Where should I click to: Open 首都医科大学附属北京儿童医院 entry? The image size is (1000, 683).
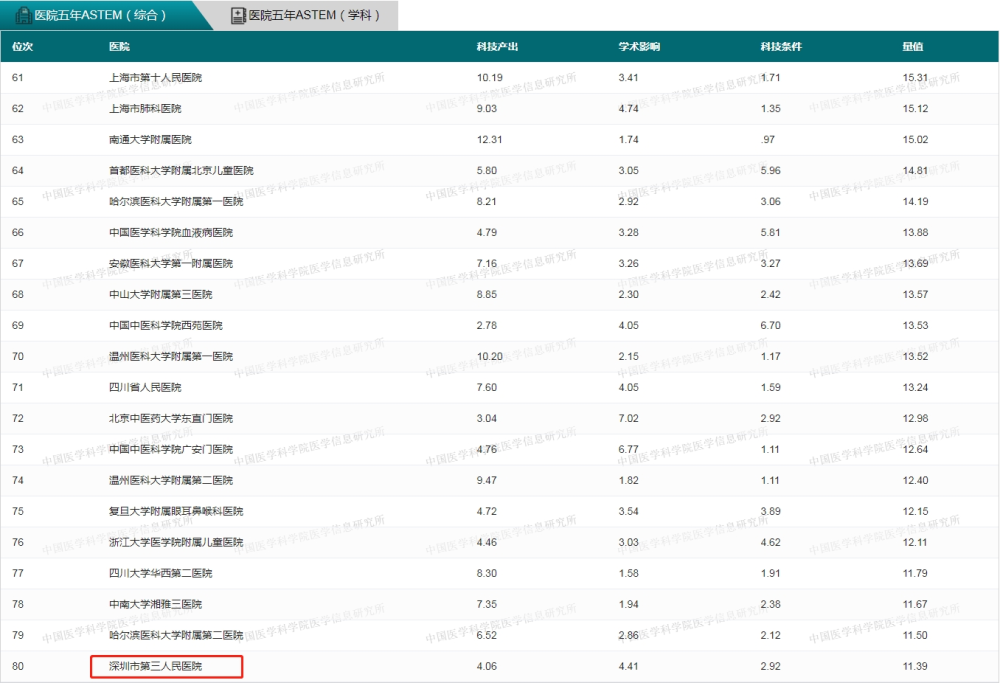click(181, 170)
